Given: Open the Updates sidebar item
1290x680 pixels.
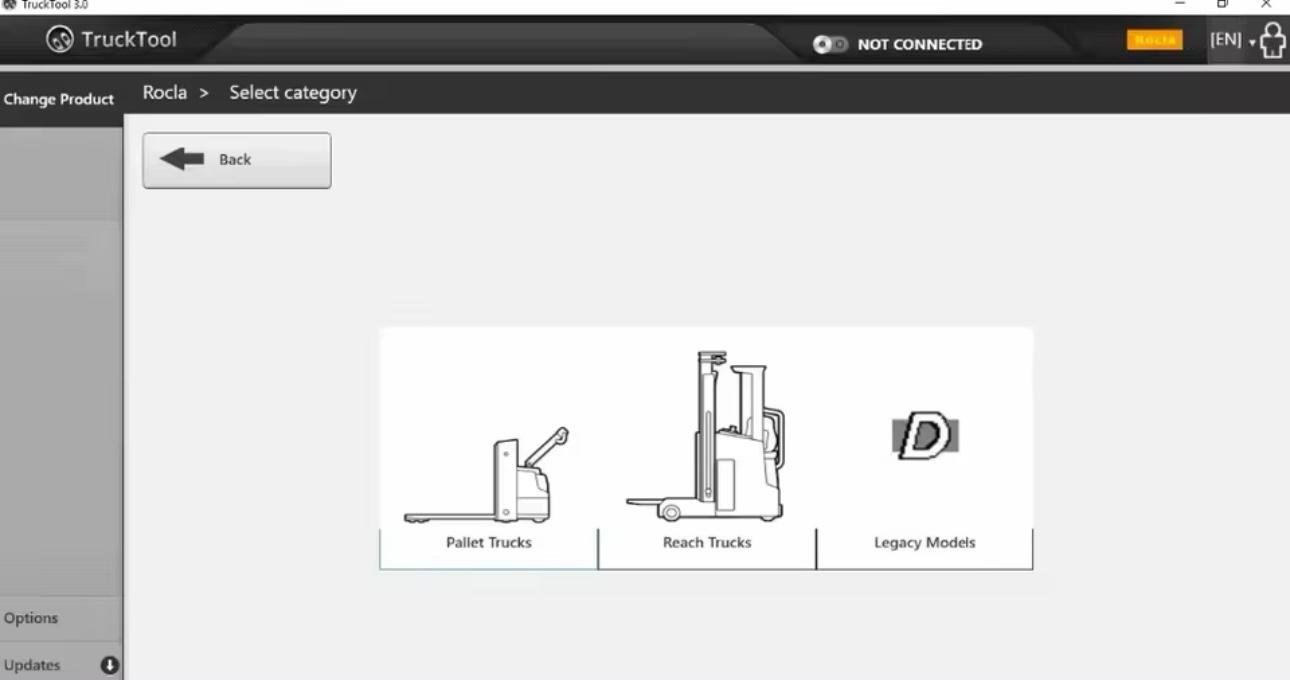Looking at the screenshot, I should (32, 665).
